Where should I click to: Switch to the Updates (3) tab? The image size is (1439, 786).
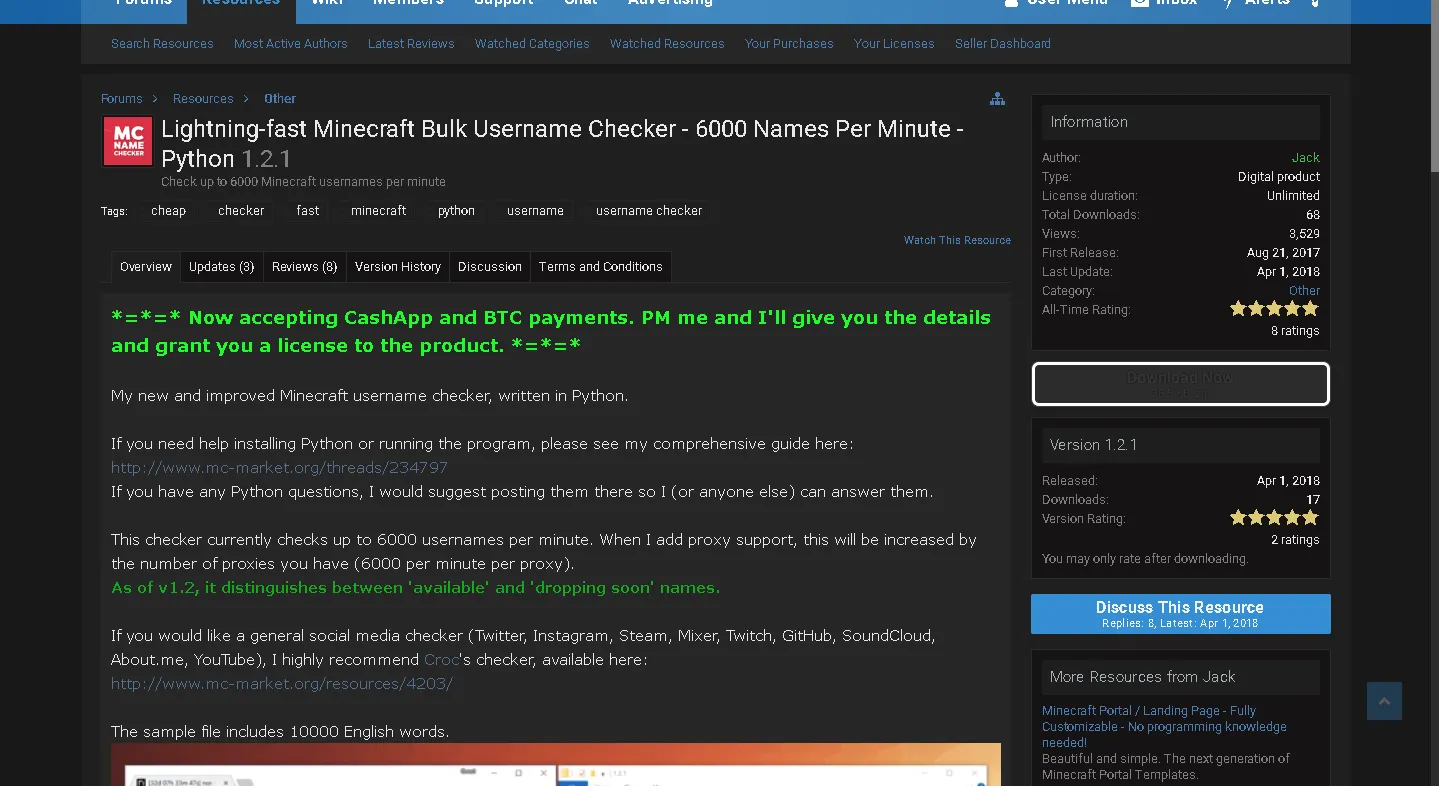(x=221, y=267)
